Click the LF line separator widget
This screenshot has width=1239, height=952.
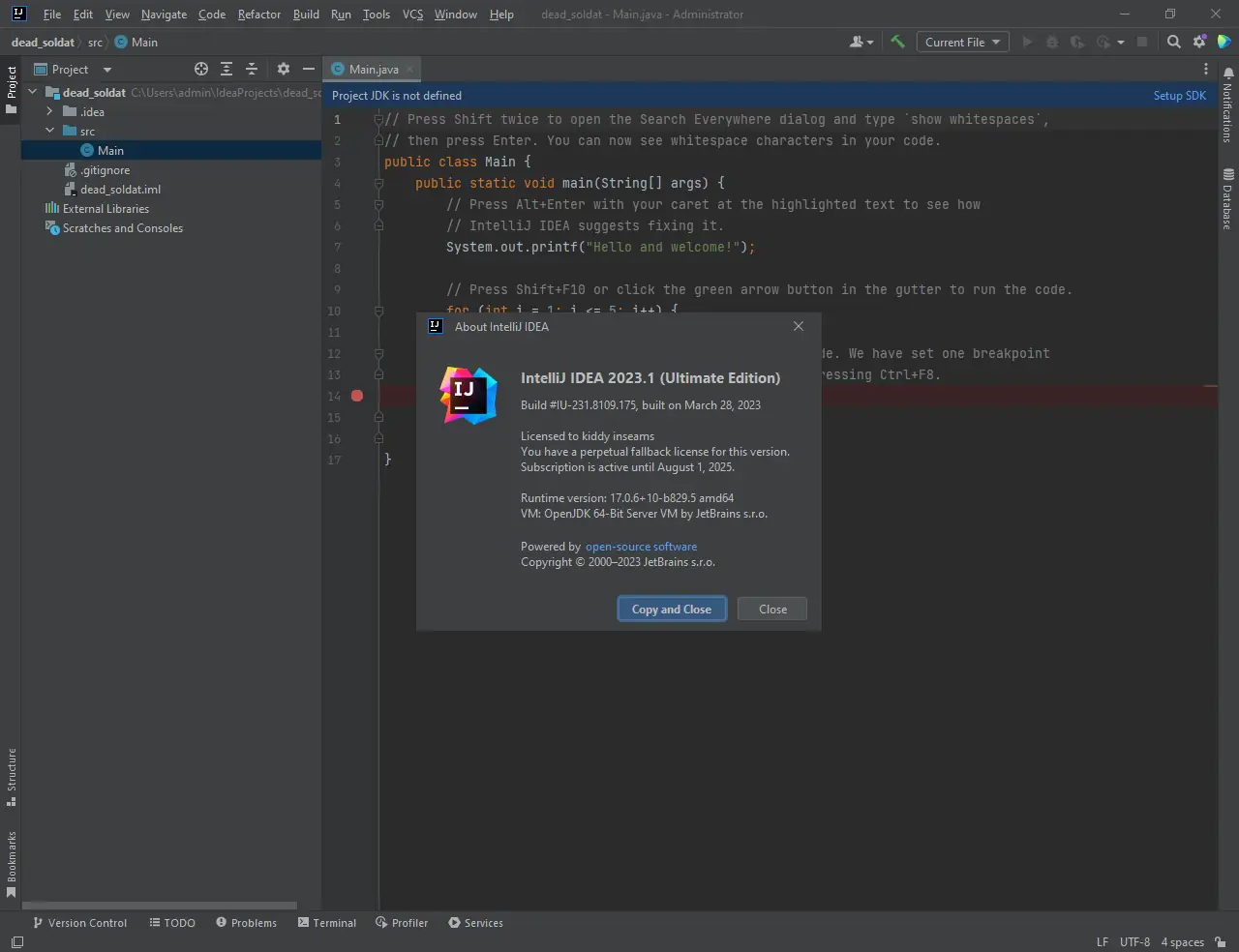pos(1103,942)
